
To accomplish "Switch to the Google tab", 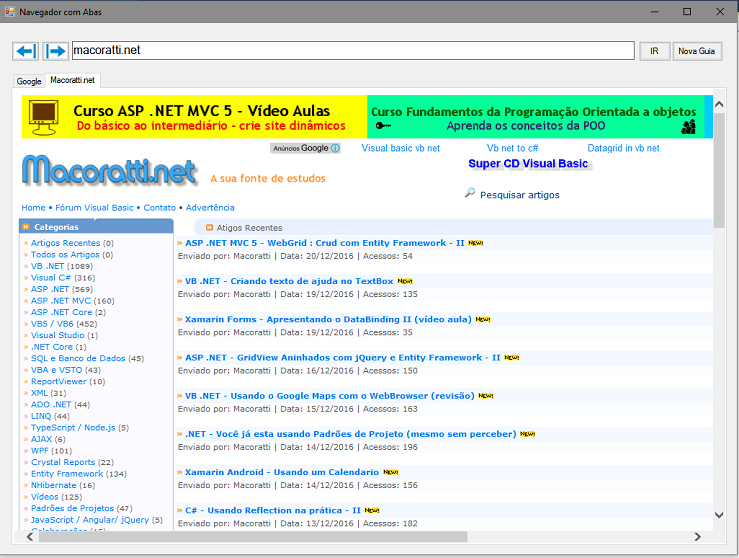I will click(29, 81).
